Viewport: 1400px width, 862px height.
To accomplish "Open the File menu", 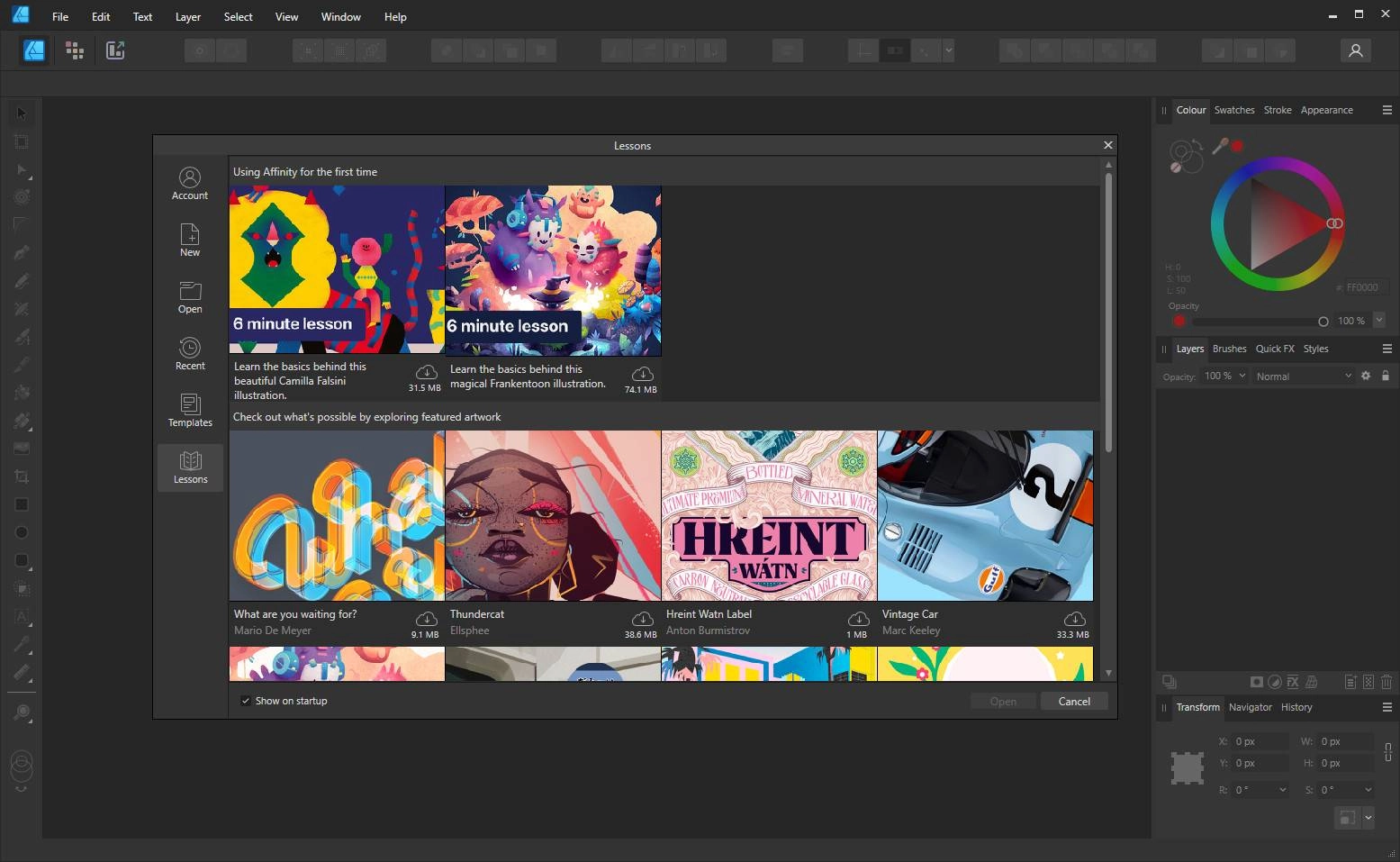I will click(60, 16).
